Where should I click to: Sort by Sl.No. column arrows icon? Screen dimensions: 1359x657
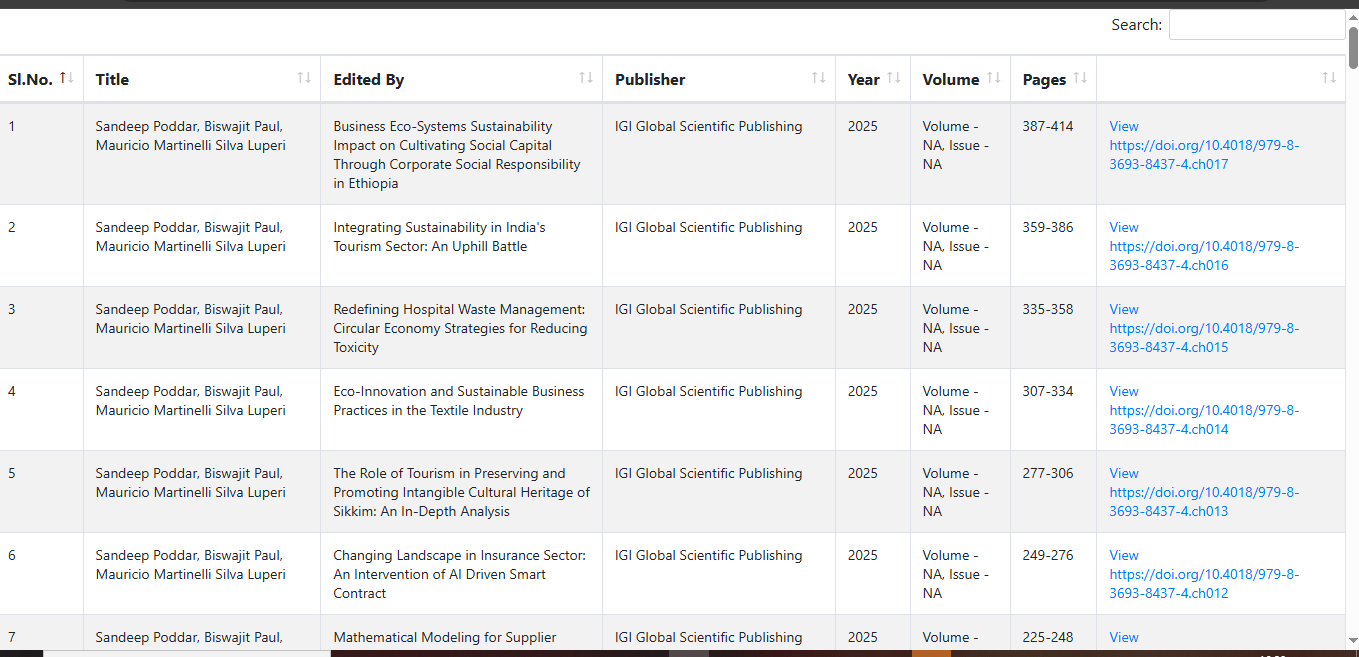(x=67, y=78)
